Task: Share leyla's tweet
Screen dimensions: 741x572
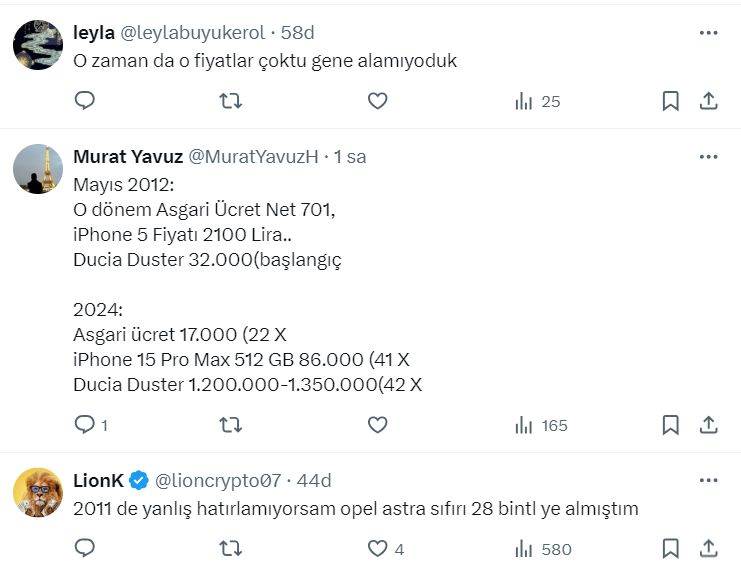Action: coord(708,101)
